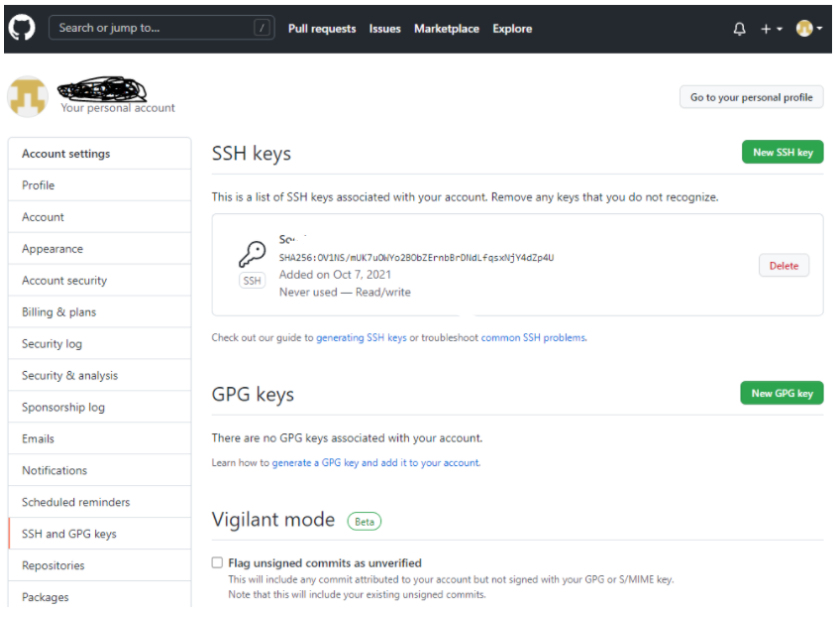Viewport: 840px width, 631px height.
Task: Click the Never used — Read/write text
Action: point(345,292)
